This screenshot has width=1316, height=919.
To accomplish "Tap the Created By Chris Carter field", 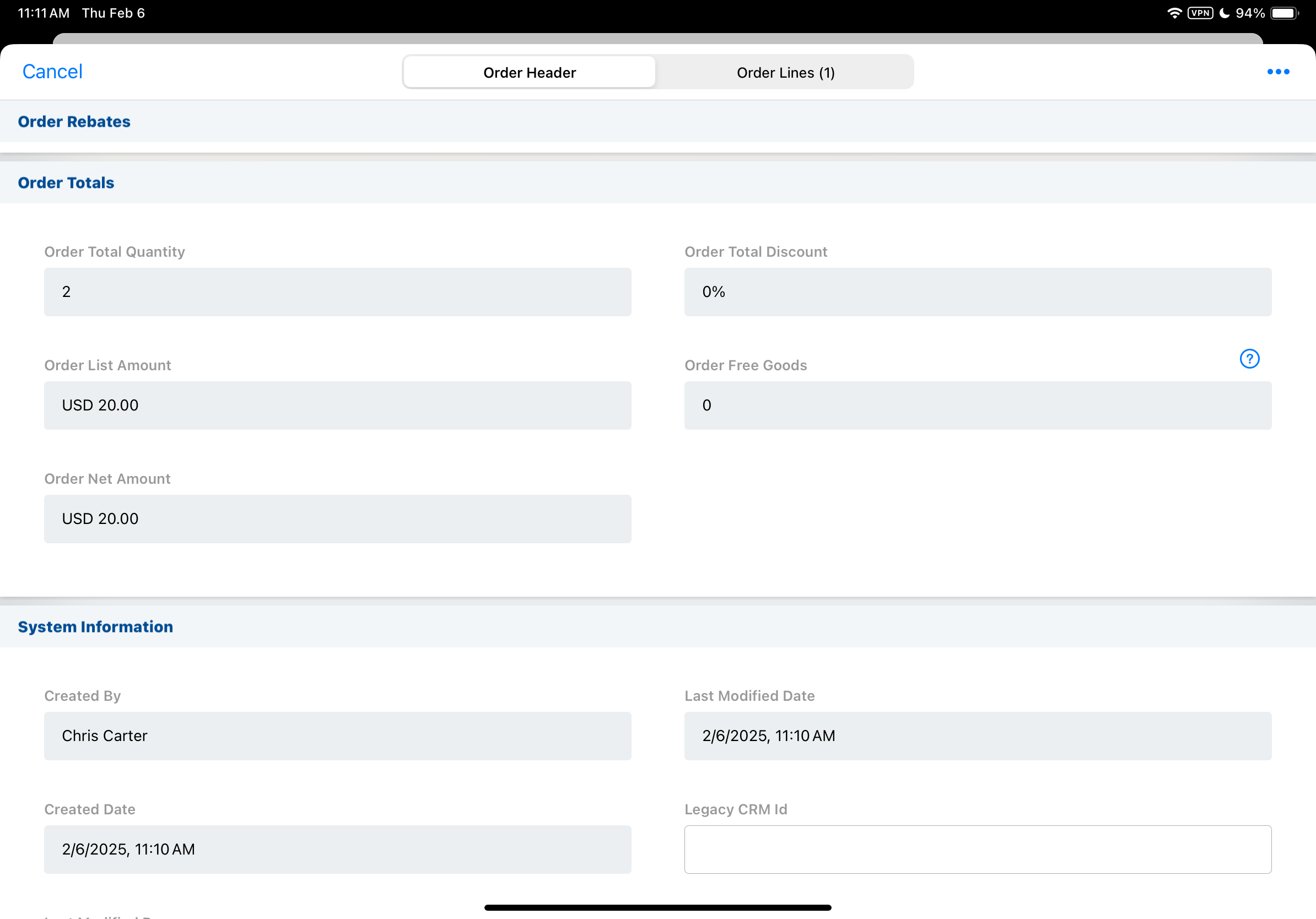I will 338,736.
